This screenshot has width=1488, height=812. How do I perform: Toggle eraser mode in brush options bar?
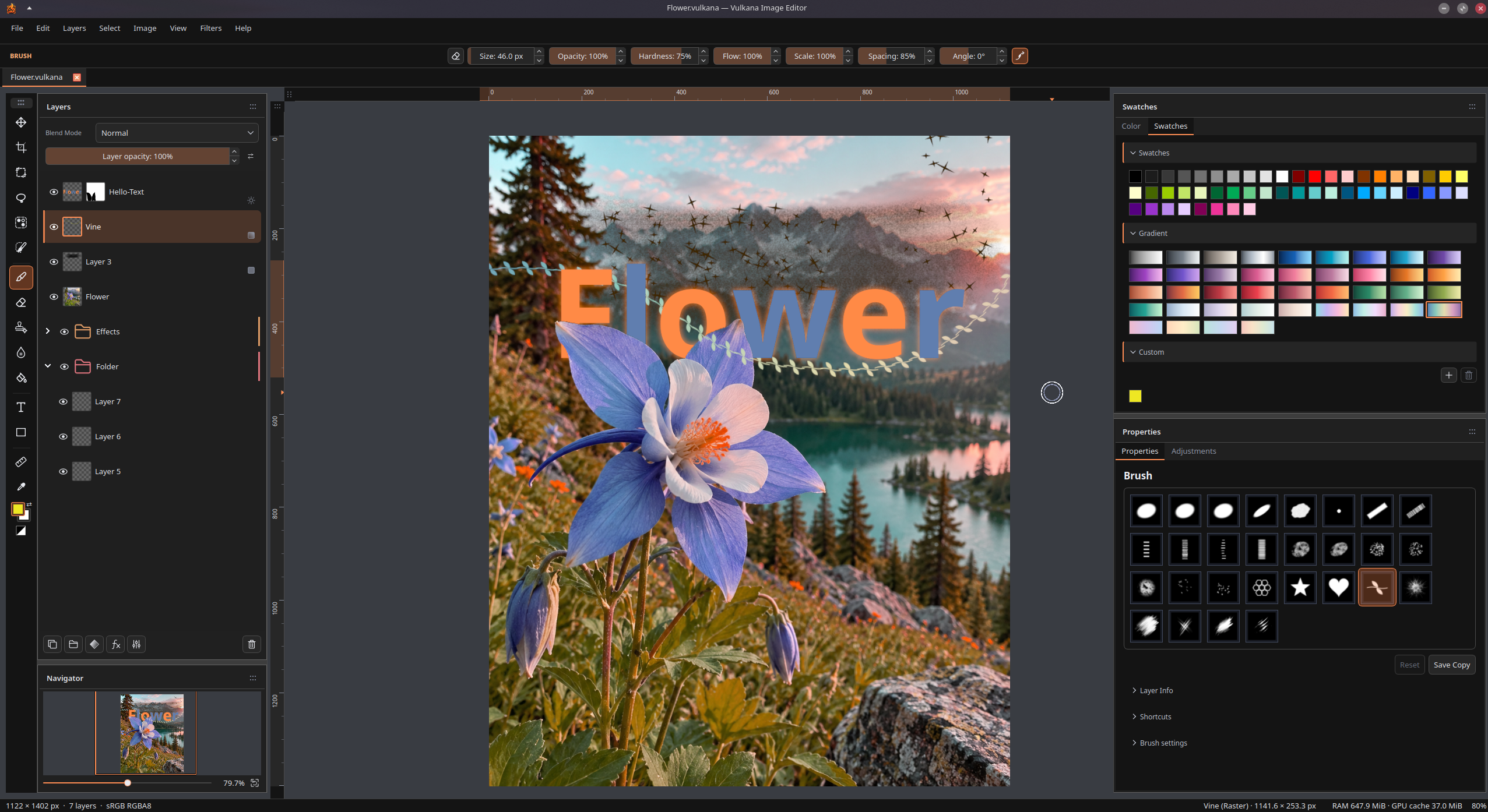[456, 56]
